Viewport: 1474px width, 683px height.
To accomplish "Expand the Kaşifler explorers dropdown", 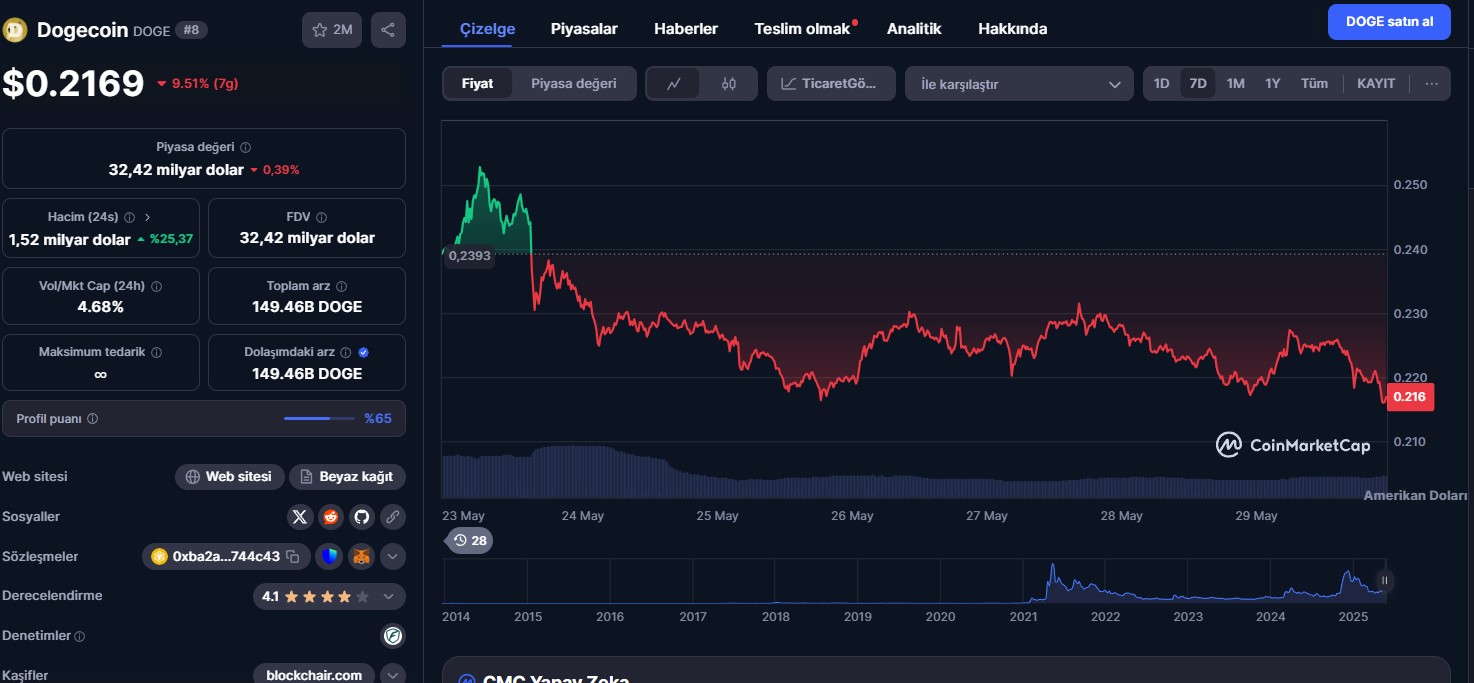I will click(x=393, y=675).
